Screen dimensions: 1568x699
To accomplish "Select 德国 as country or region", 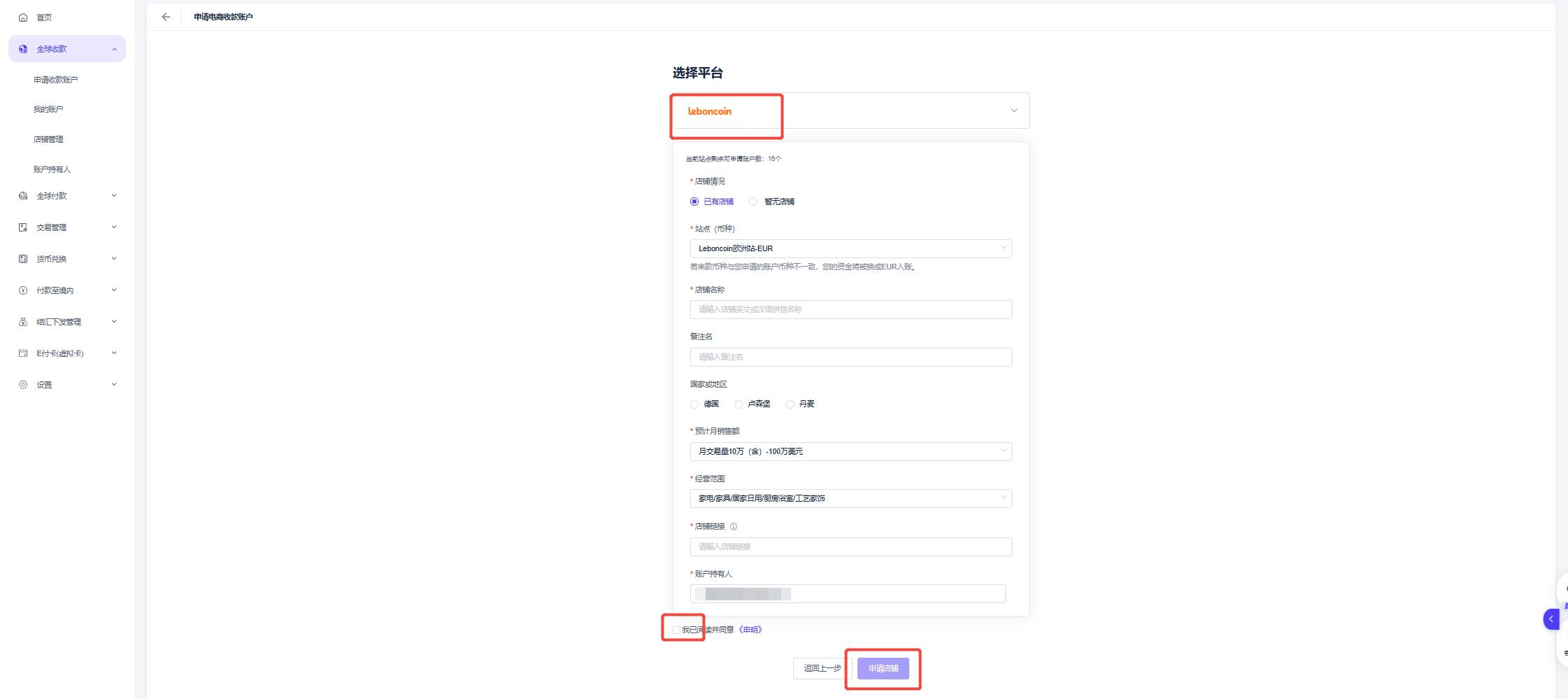I will click(694, 404).
